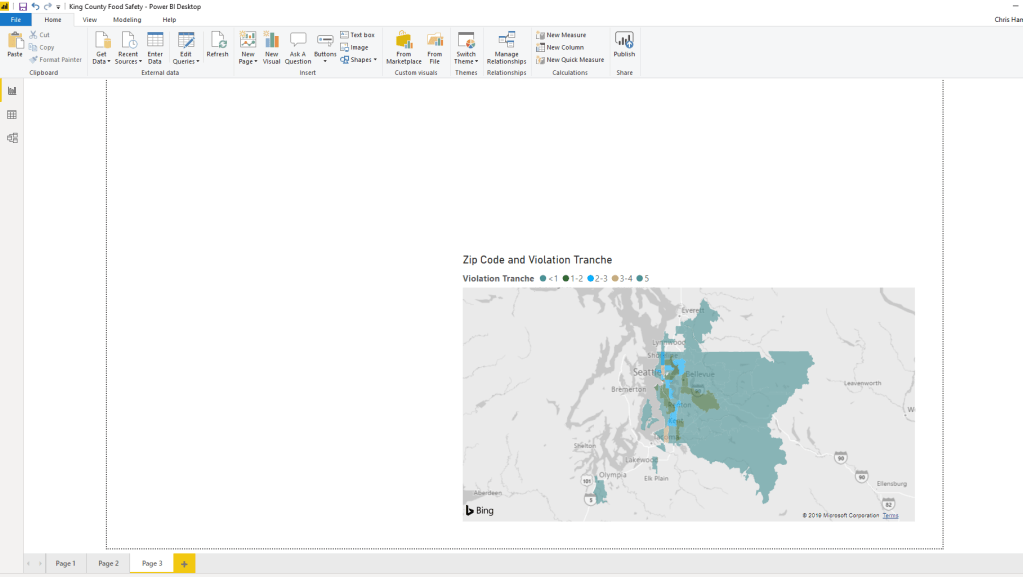Select the teal dot next to '5'
Screen dimensions: 1023x577
pyautogui.click(x=639, y=278)
